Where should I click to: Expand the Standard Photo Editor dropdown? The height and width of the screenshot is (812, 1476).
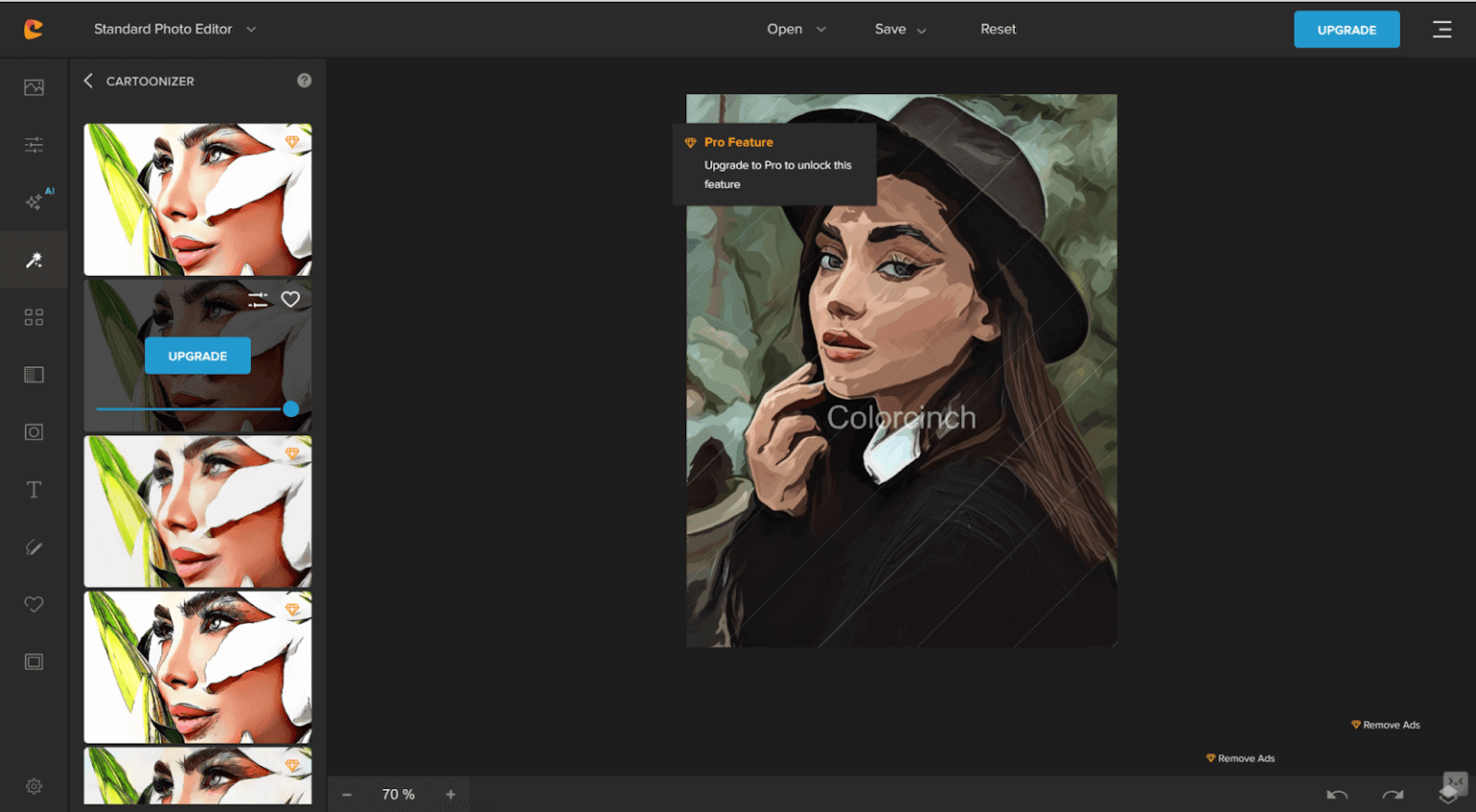click(x=176, y=30)
